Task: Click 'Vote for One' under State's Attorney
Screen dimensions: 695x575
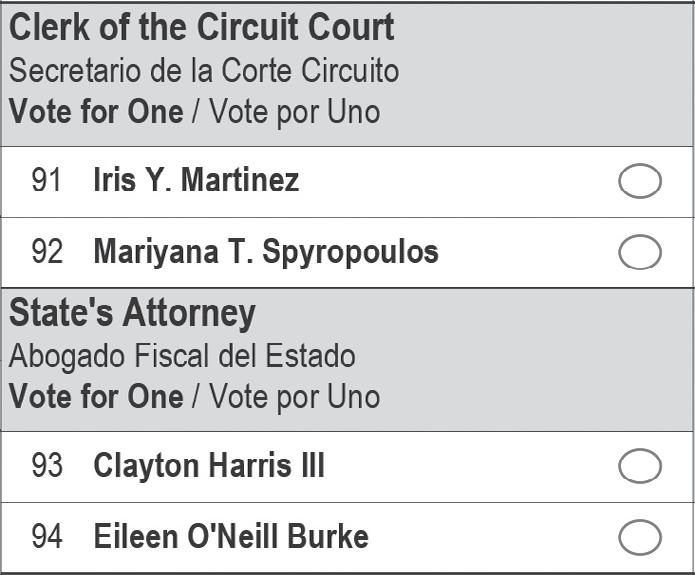Action: [96, 396]
